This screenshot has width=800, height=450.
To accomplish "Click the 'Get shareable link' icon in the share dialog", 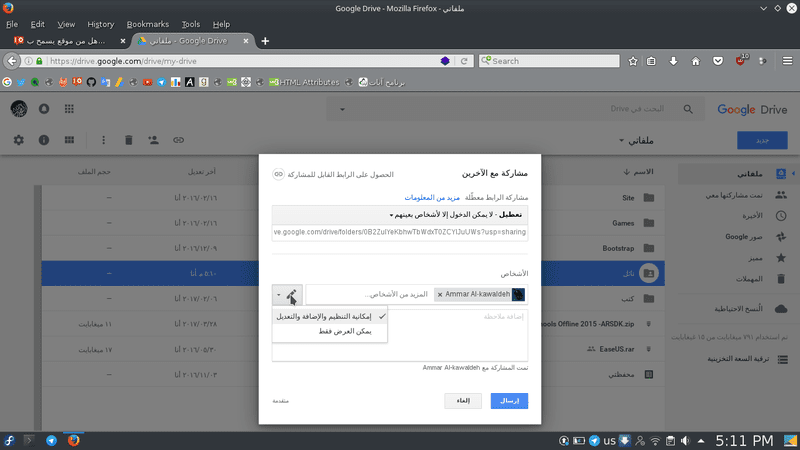I will [278, 174].
